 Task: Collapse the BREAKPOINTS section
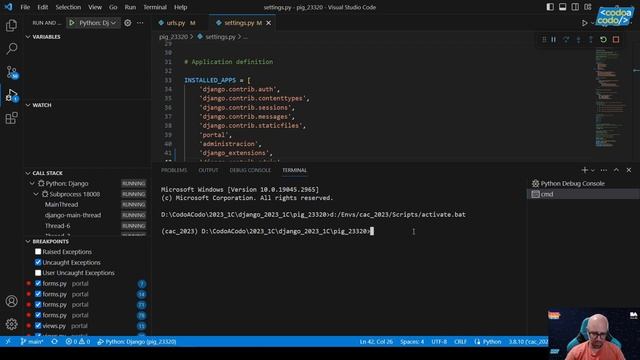(28, 241)
